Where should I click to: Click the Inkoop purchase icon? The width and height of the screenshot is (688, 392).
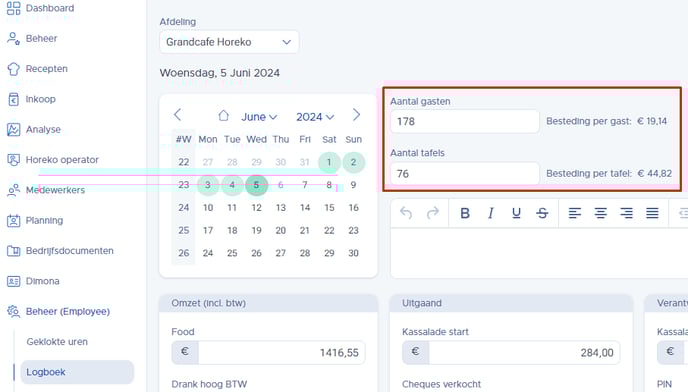coord(14,99)
